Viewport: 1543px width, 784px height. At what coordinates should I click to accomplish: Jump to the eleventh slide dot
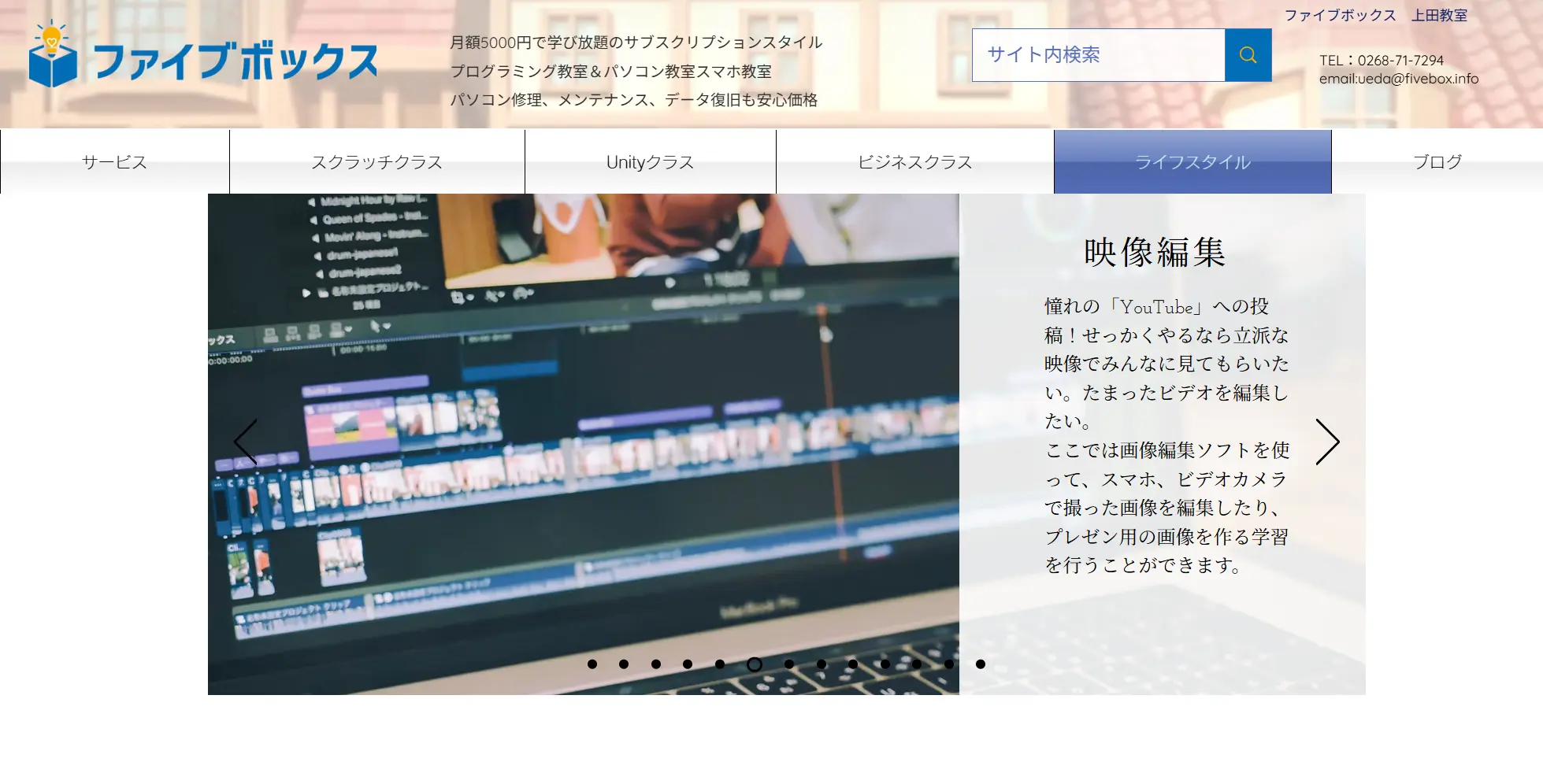click(x=917, y=664)
